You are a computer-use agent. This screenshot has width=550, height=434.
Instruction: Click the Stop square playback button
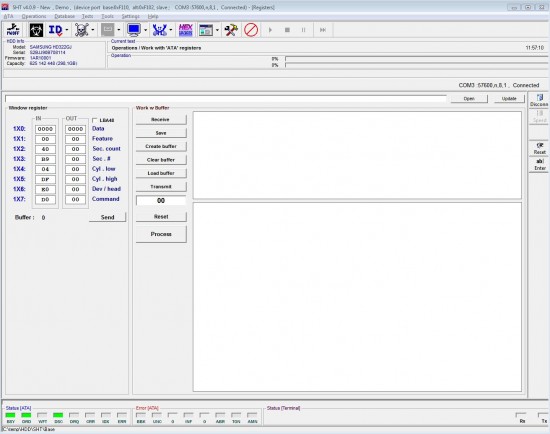point(287,30)
